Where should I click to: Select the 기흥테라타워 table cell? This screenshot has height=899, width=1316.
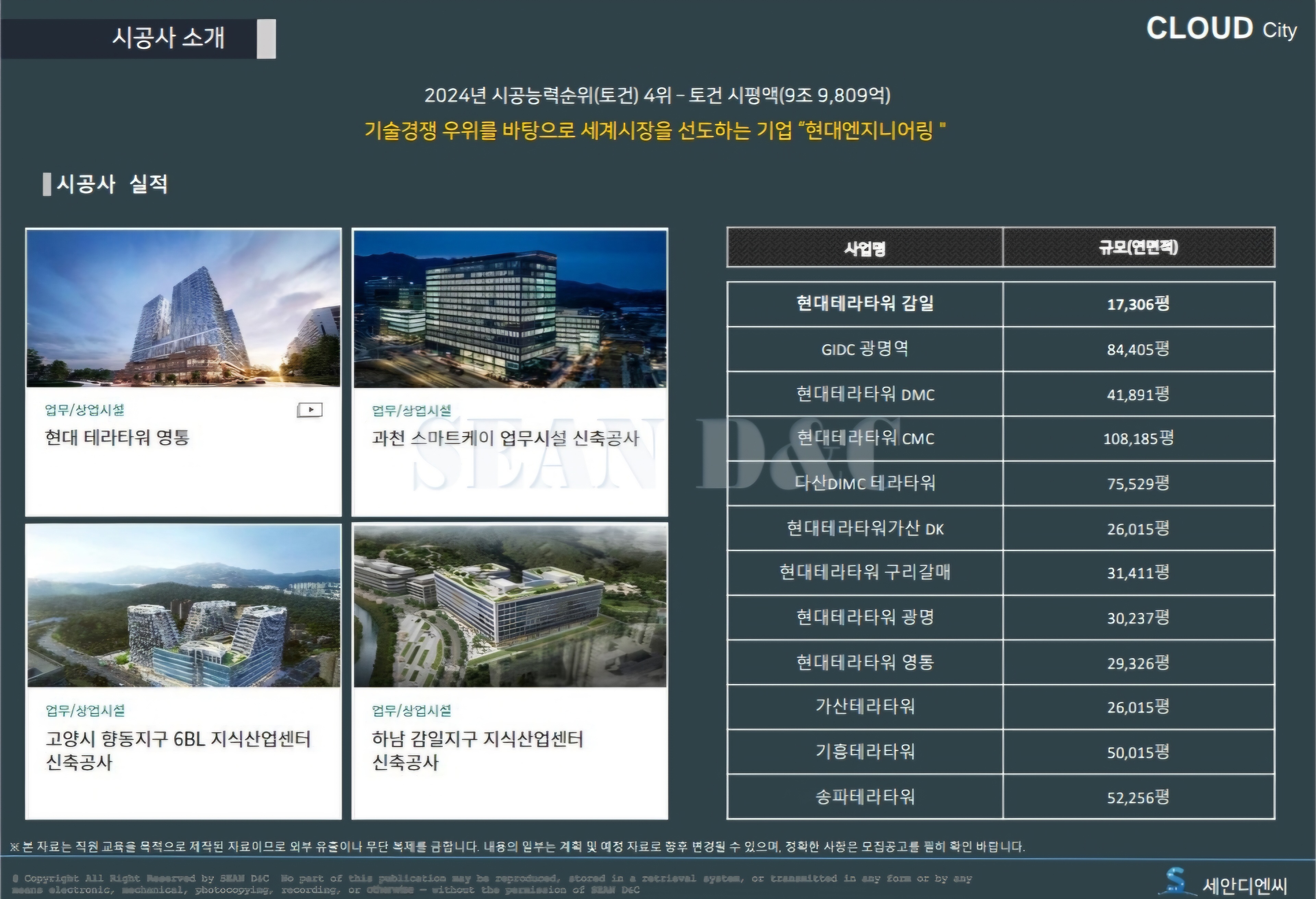pos(865,752)
